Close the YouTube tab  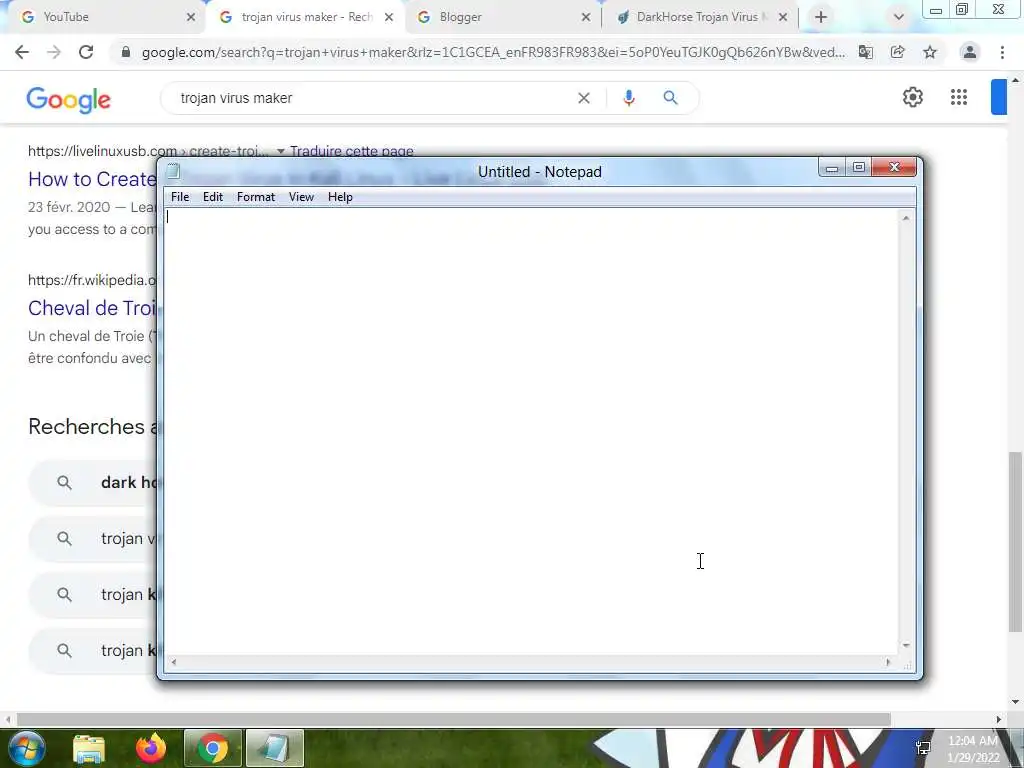point(191,18)
